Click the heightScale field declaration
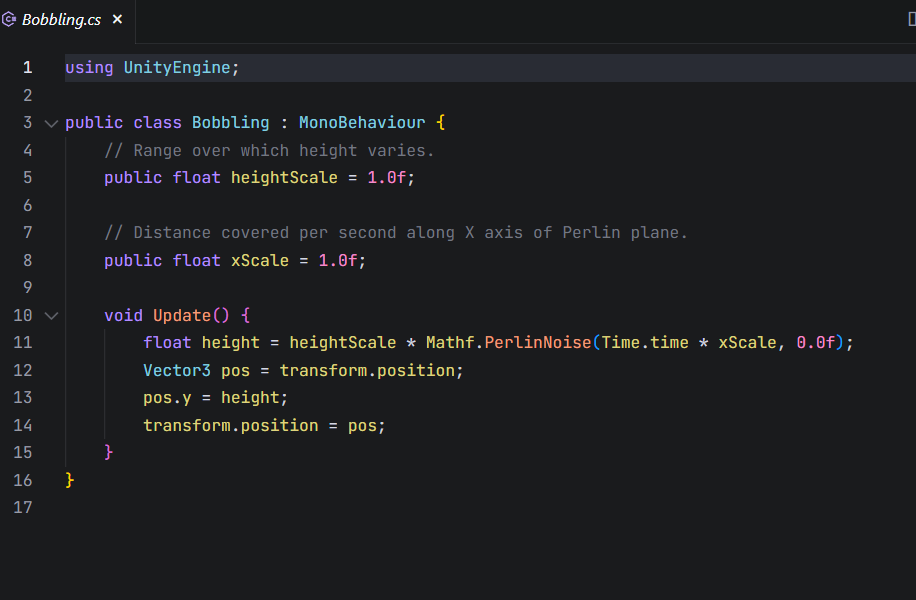The width and height of the screenshot is (916, 600). pyautogui.click(x=284, y=178)
